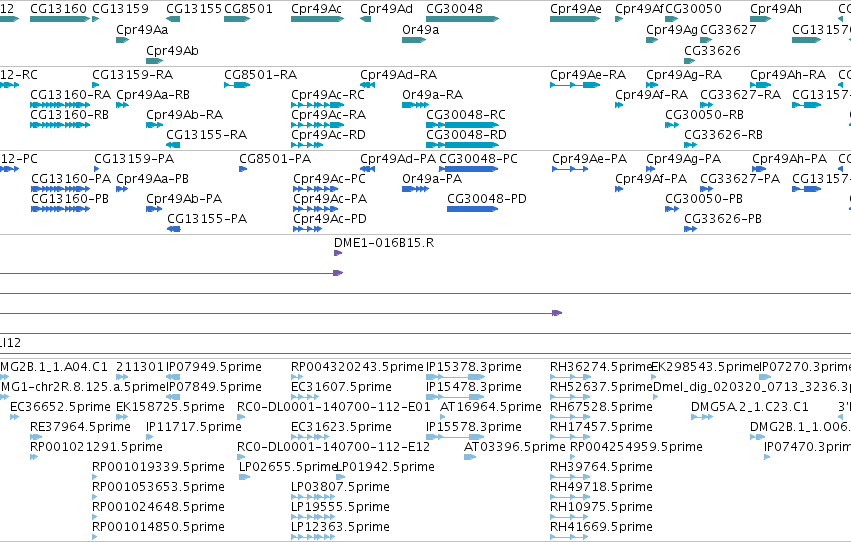Select the CG33627 gene label
The height and width of the screenshot is (542, 851).
[728, 30]
